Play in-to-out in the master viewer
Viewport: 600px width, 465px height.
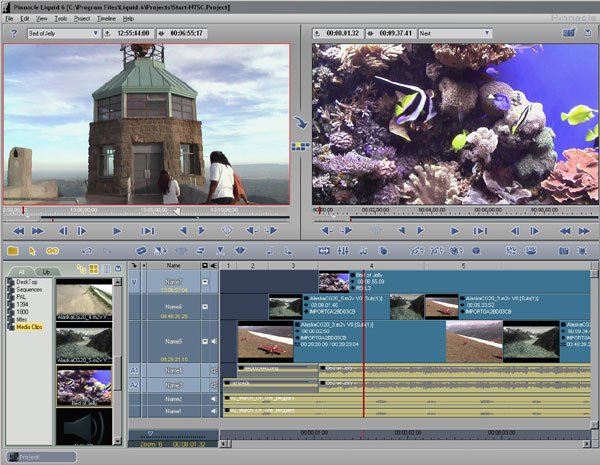click(480, 231)
